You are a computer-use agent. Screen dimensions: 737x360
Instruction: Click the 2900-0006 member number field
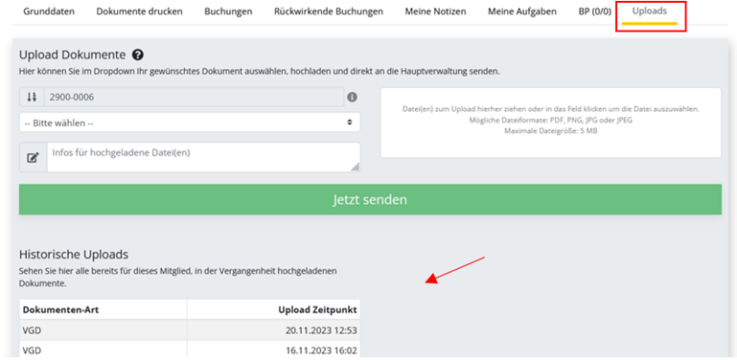(194, 97)
